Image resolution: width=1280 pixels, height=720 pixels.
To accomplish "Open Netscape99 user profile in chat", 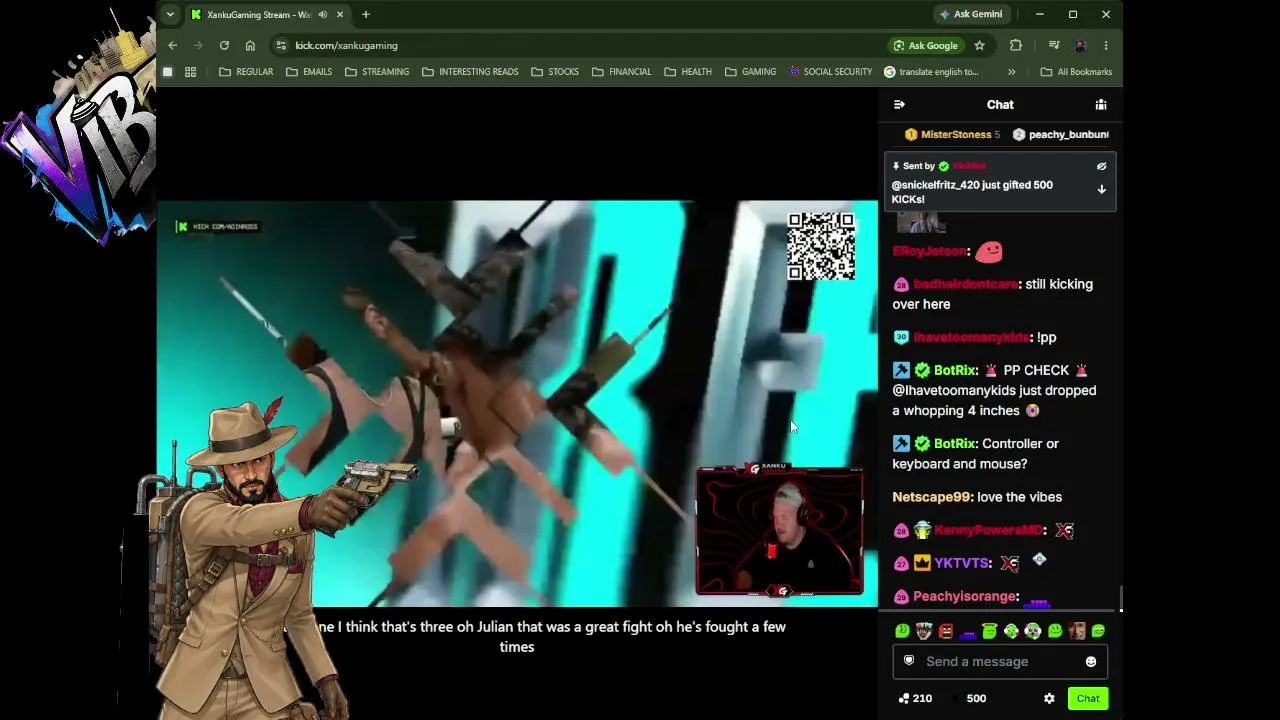I will coord(931,497).
